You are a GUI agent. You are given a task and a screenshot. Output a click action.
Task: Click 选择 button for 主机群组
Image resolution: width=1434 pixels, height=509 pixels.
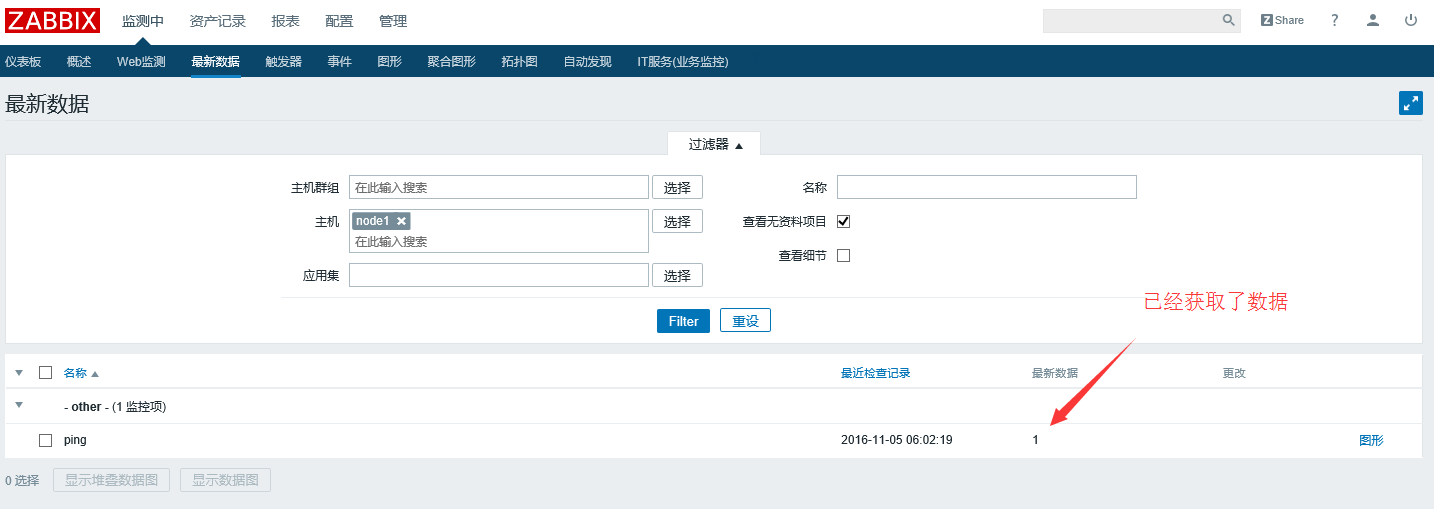(678, 187)
